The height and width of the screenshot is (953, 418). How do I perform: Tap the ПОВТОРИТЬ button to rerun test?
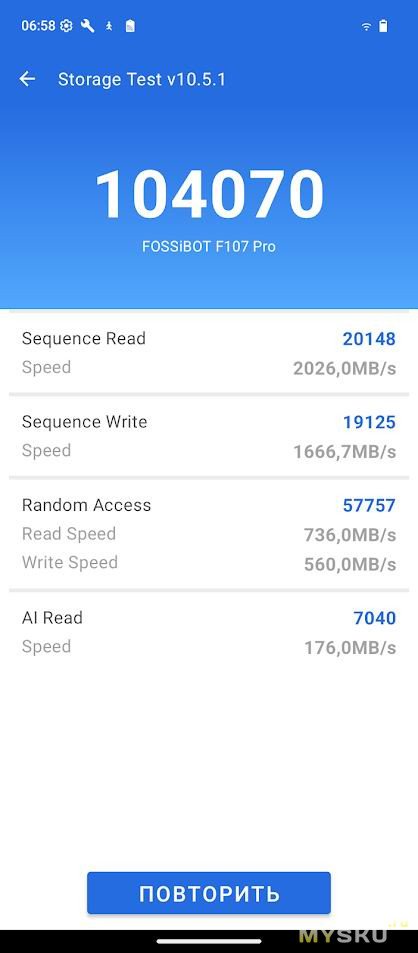pos(209,893)
